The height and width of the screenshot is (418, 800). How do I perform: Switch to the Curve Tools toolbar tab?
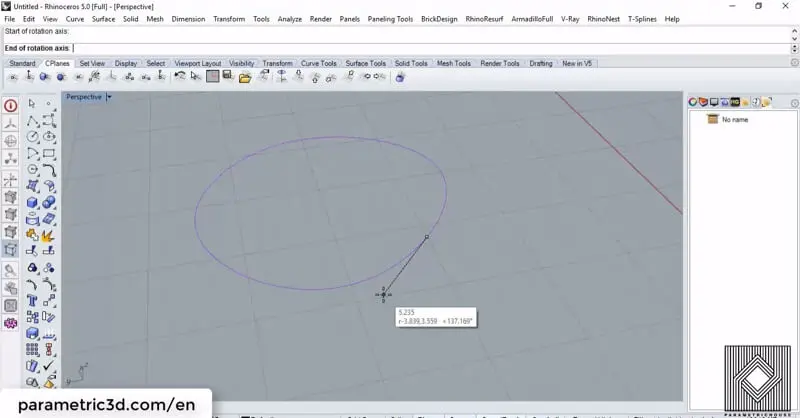(319, 63)
